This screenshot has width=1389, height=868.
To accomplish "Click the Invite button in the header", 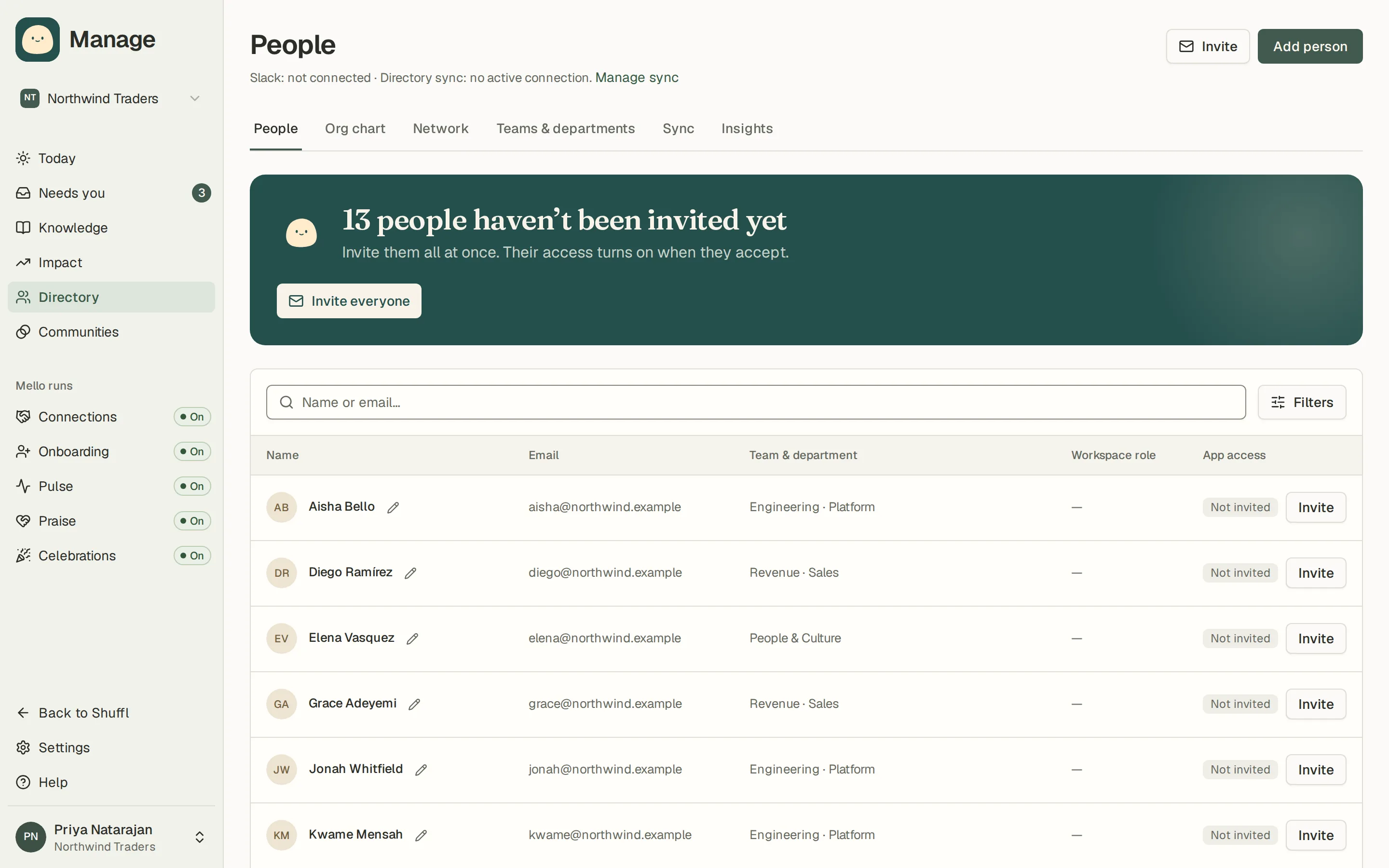I will (1208, 46).
